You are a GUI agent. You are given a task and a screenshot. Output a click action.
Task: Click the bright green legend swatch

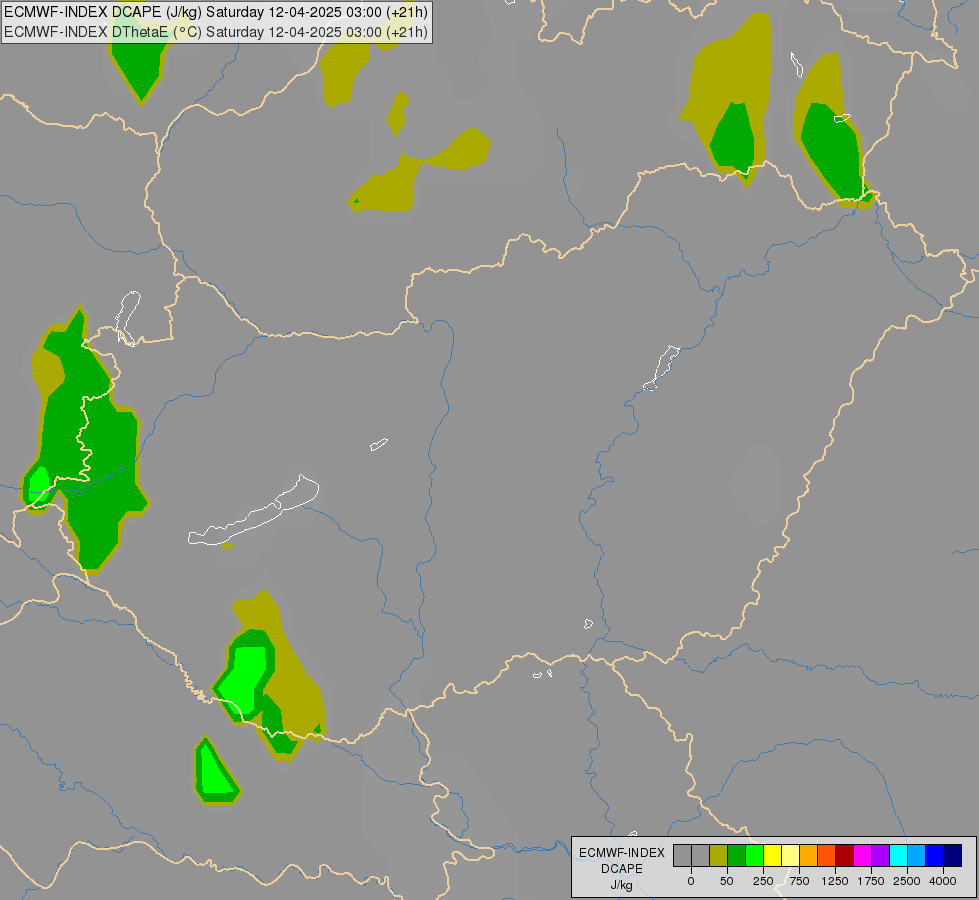tap(754, 856)
